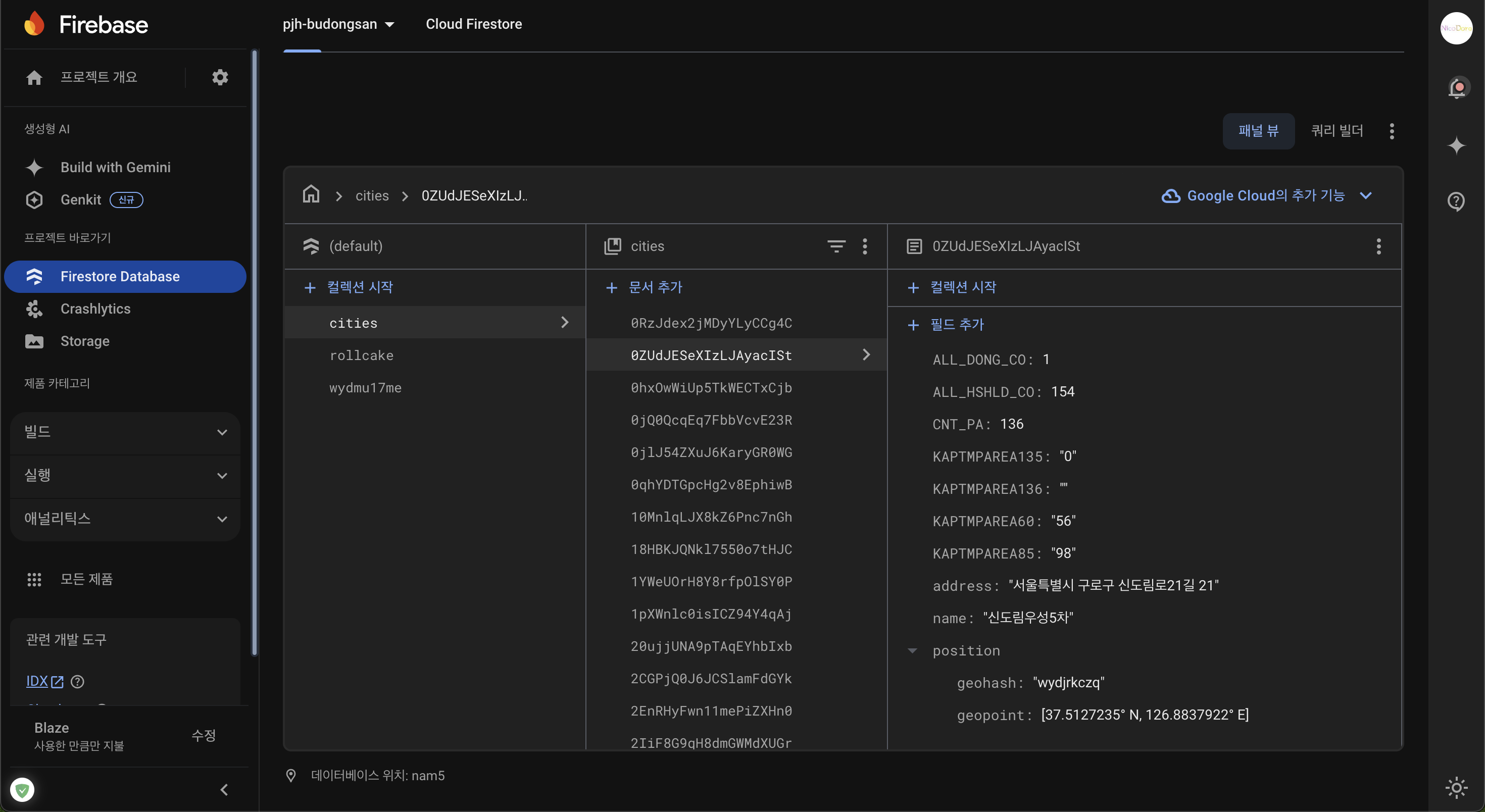Viewport: 1485px width, 812px height.
Task: Click 문서 추가 to add a document
Action: click(645, 287)
